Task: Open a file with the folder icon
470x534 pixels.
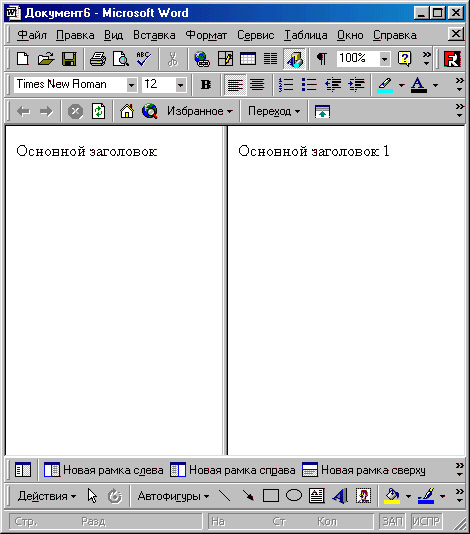Action: click(46, 59)
